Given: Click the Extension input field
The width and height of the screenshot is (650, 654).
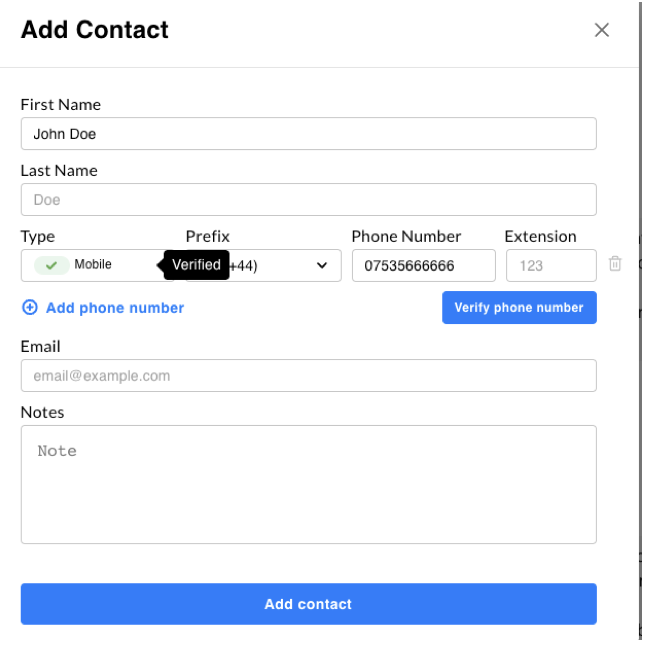Looking at the screenshot, I should [x=551, y=265].
